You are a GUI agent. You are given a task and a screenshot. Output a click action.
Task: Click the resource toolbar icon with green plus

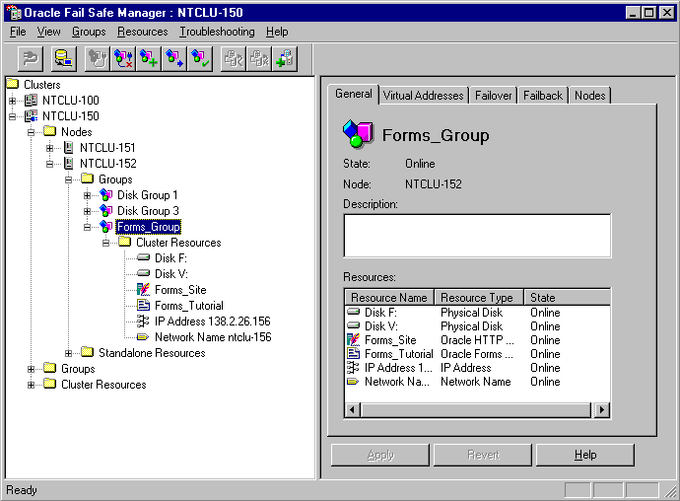tap(285, 59)
